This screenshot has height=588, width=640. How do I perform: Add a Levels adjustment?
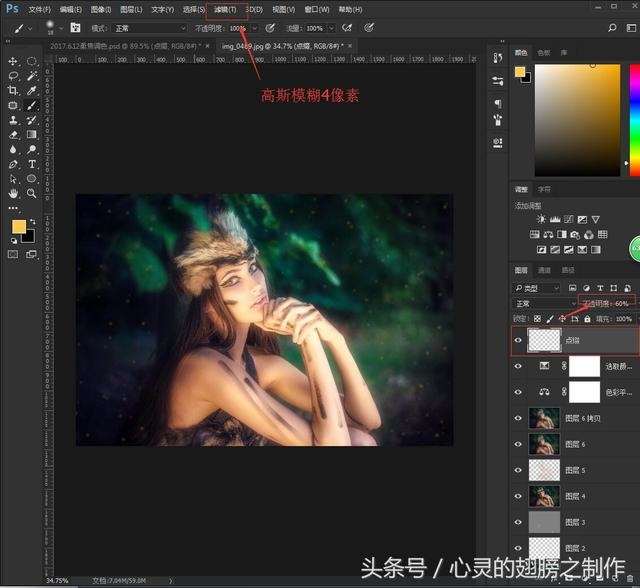[x=555, y=220]
